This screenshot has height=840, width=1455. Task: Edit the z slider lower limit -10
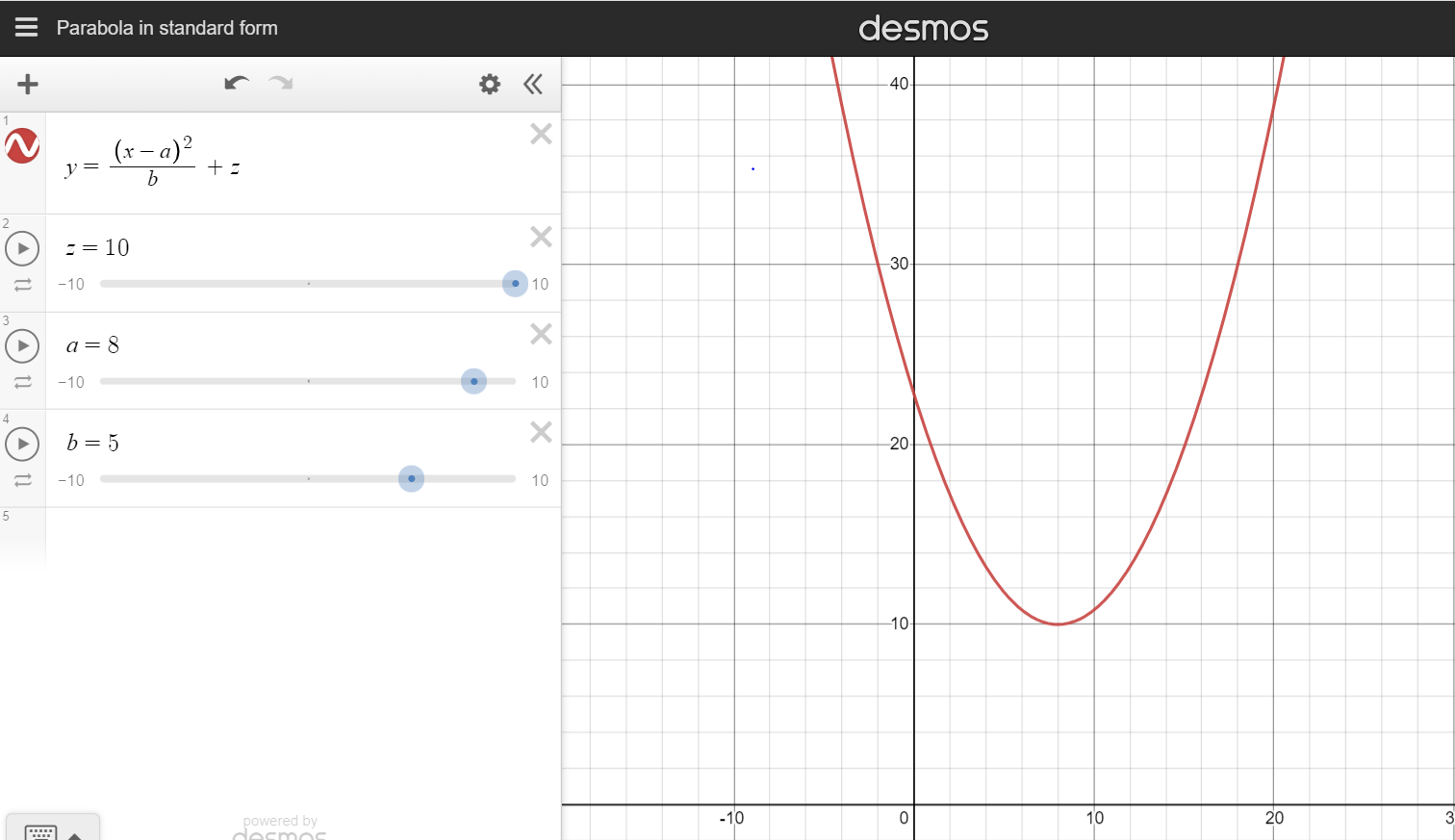click(x=71, y=285)
